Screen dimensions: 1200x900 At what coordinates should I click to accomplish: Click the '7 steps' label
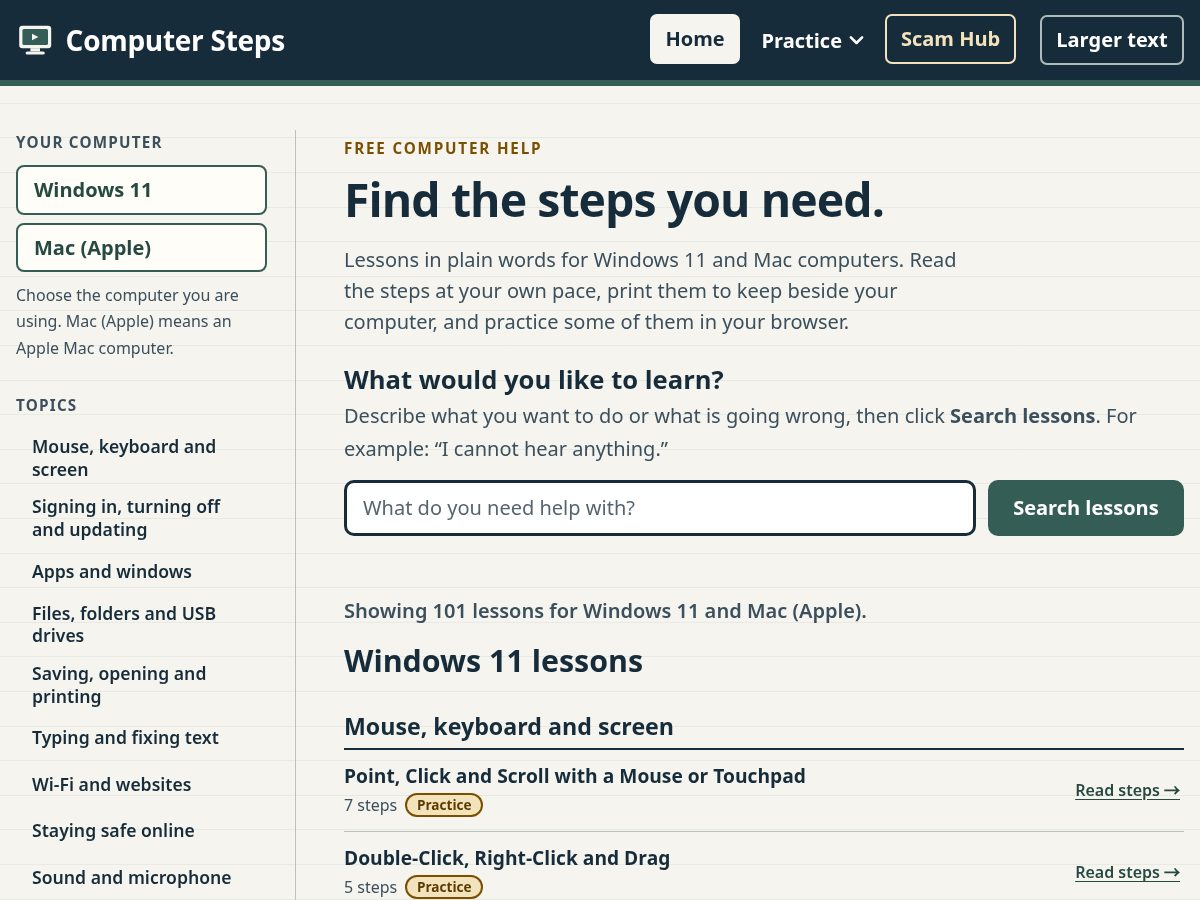point(370,805)
